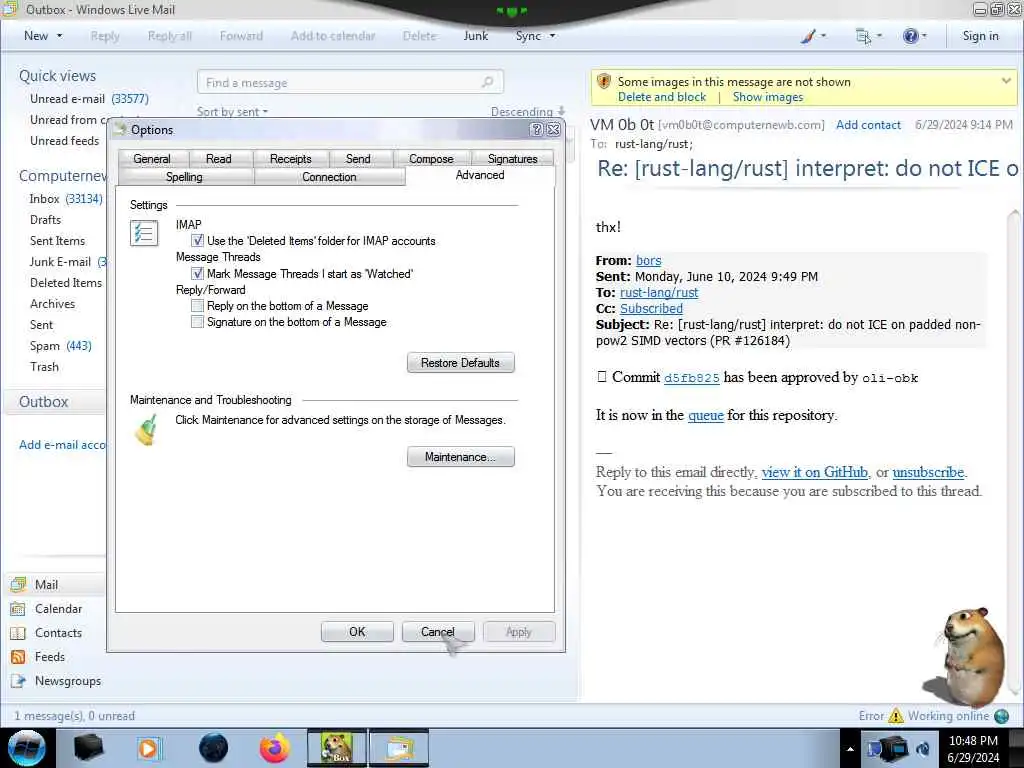Click the Contacts book icon in sidebar

pyautogui.click(x=18, y=633)
